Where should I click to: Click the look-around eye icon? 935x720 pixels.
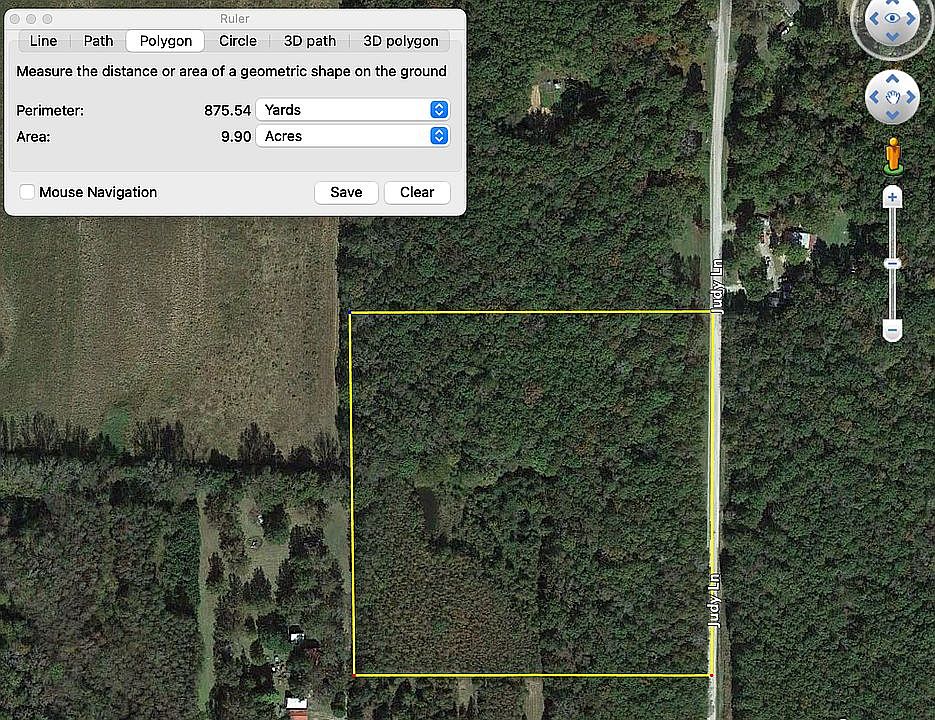click(892, 18)
